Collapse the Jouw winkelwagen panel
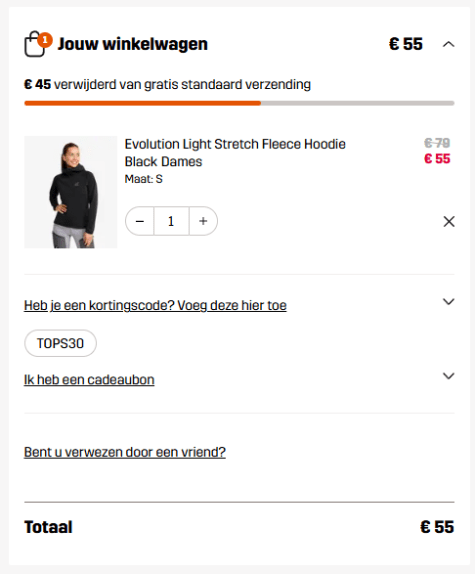Viewport: 475px width, 574px height. click(448, 45)
